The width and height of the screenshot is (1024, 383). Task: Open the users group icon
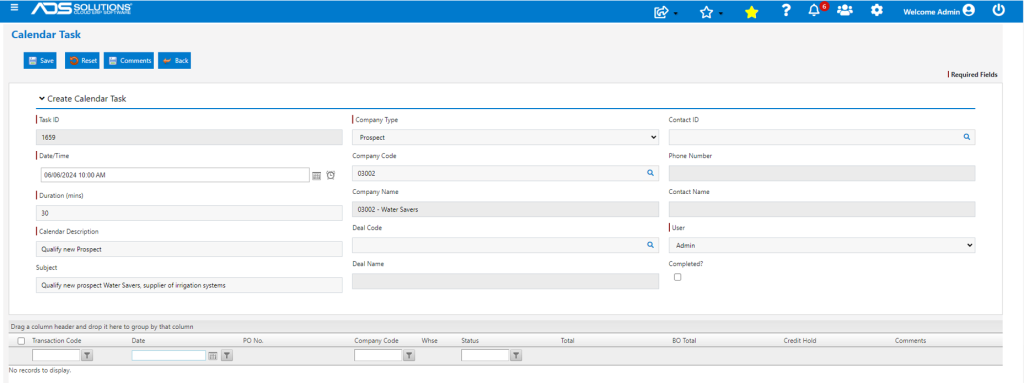click(845, 10)
